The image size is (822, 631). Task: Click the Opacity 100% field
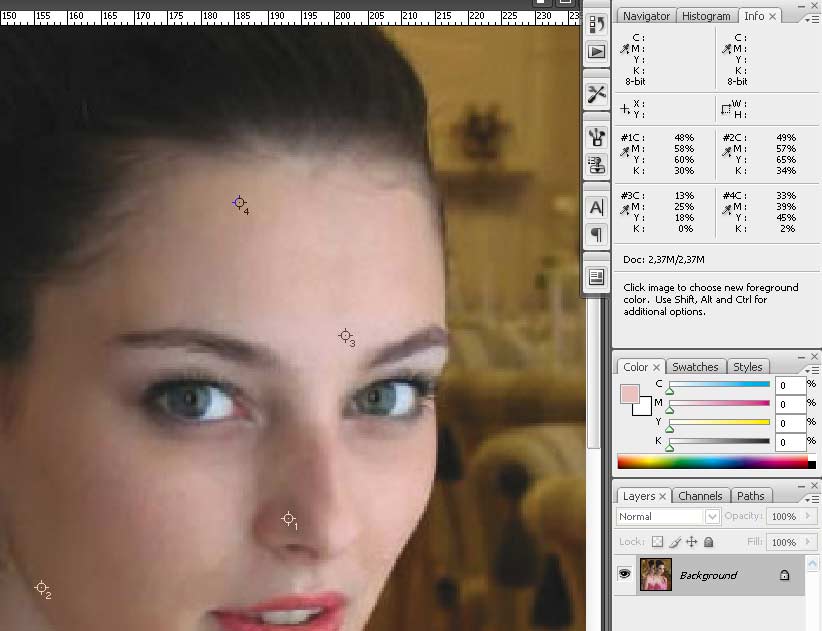click(784, 516)
